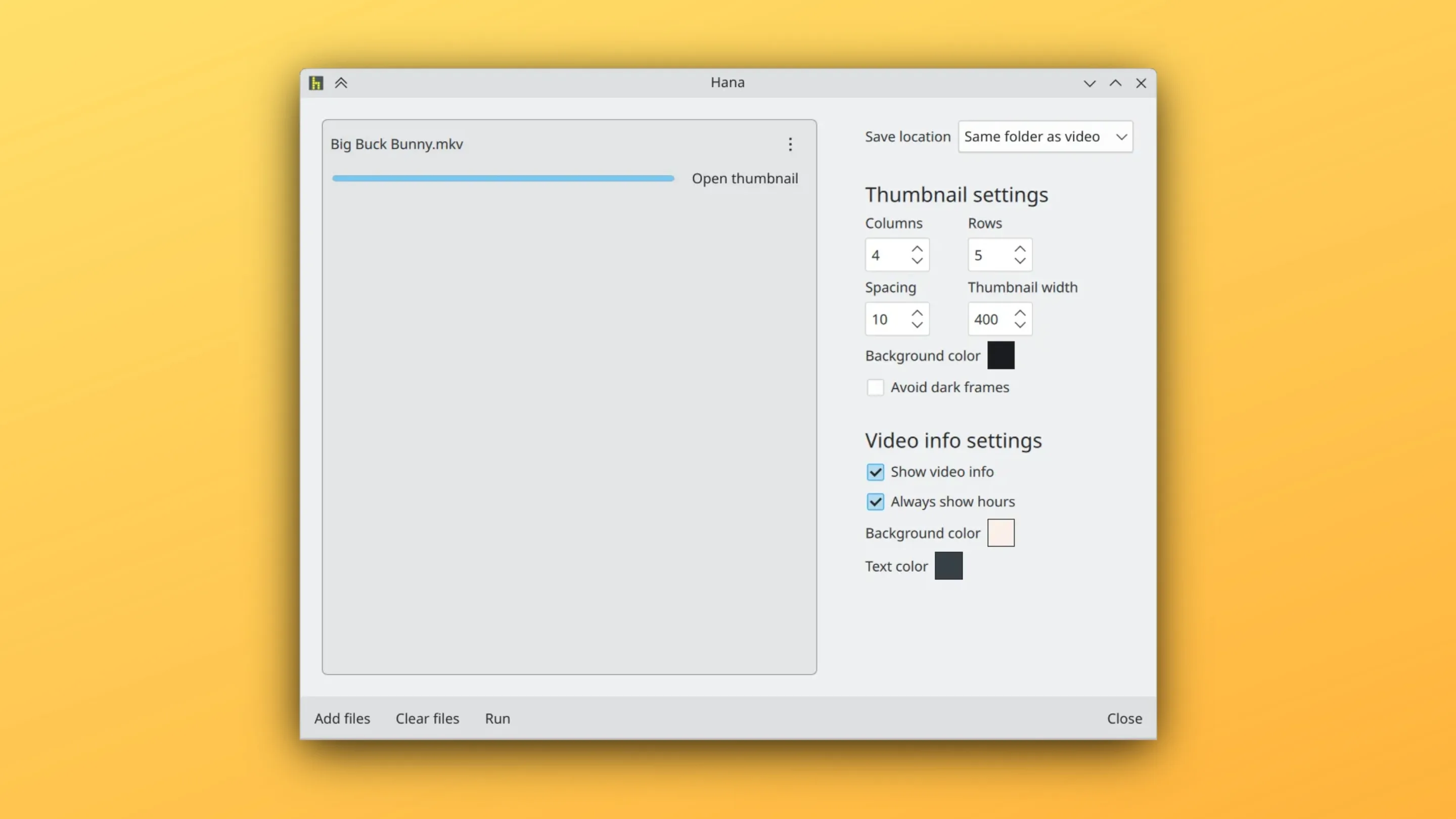Decrease Spacing using its down arrow
Image resolution: width=1456 pixels, height=819 pixels.
pos(917,326)
